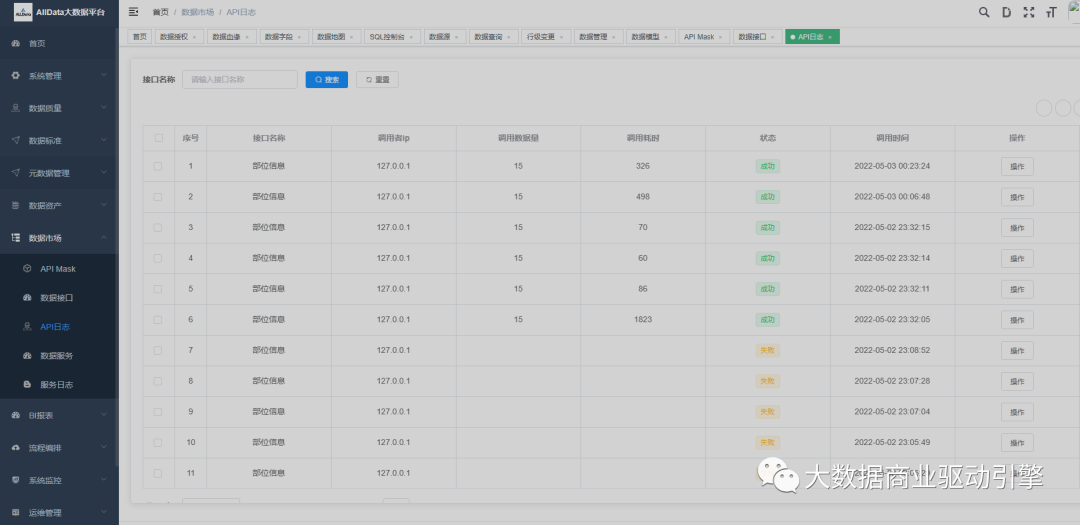Check the select-all checkbox in table header
1080x525 pixels.
pyautogui.click(x=158, y=138)
